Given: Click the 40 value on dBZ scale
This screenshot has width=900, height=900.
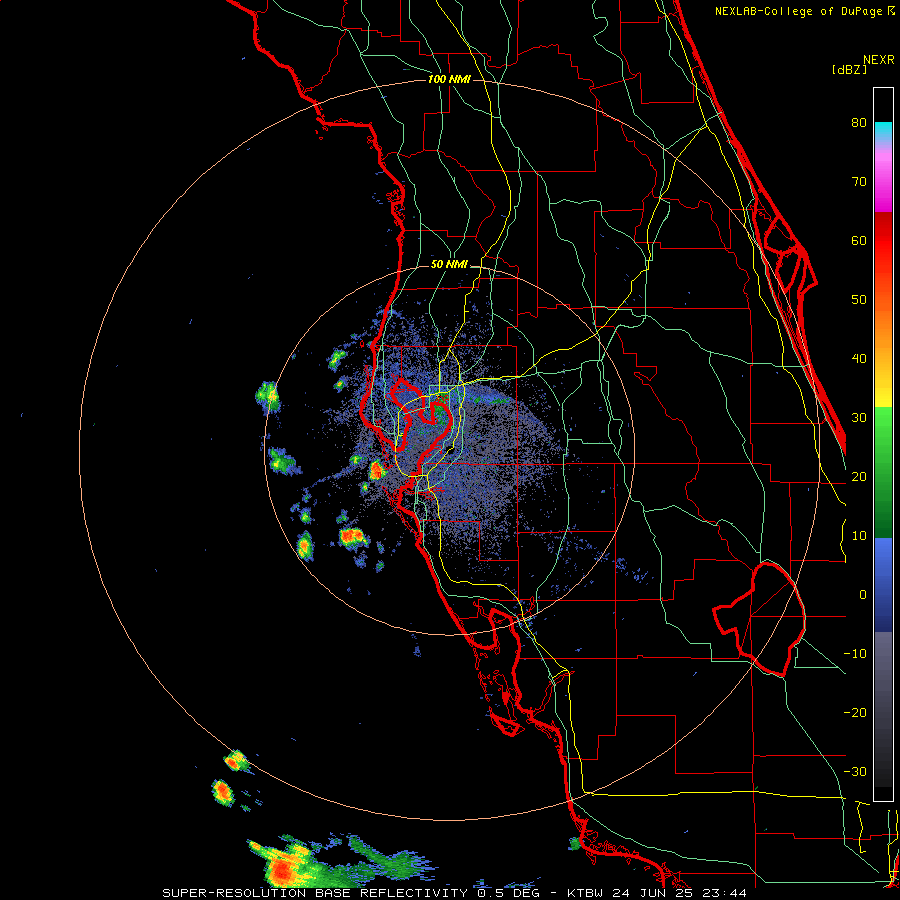Looking at the screenshot, I should (859, 359).
